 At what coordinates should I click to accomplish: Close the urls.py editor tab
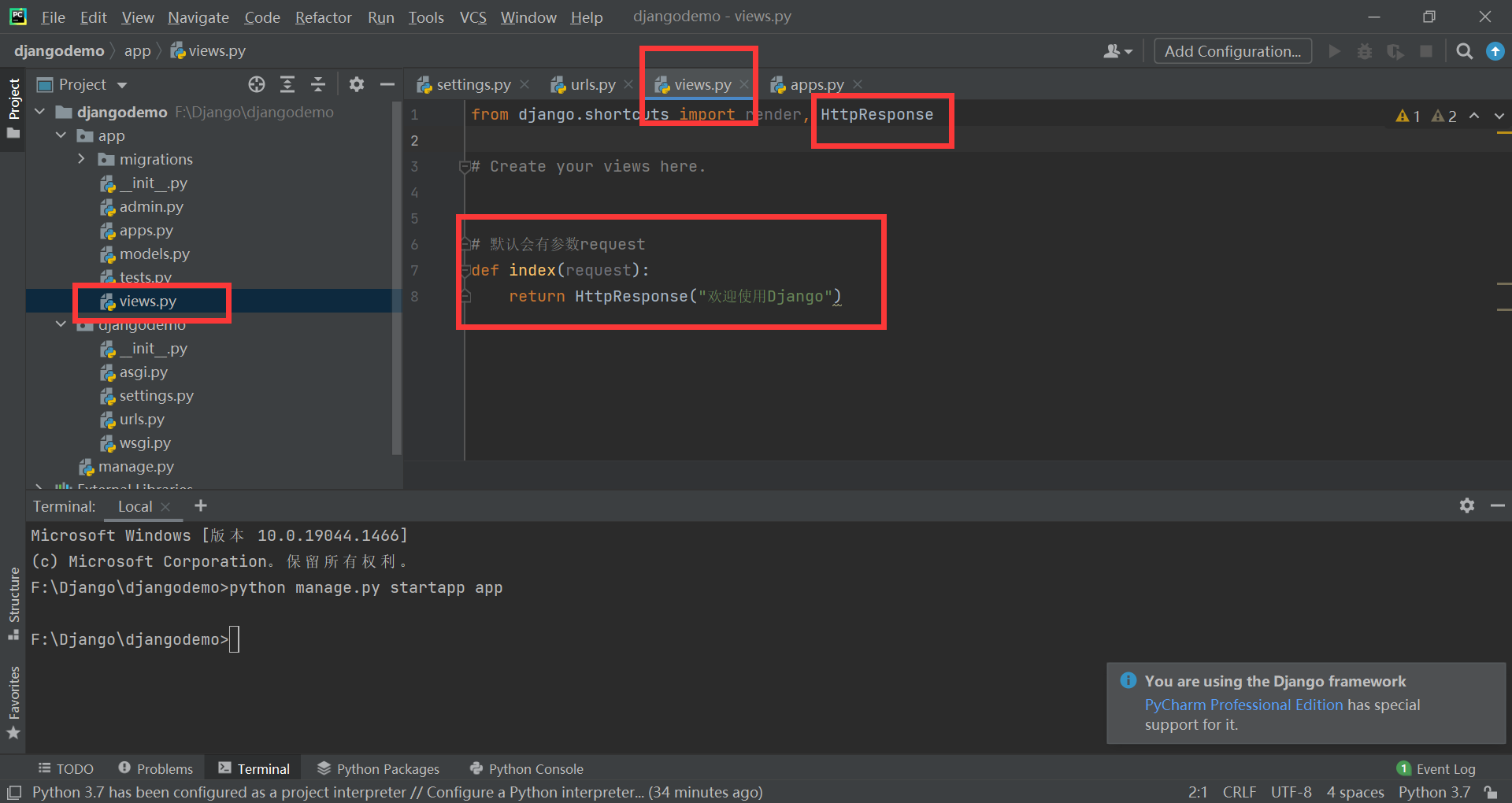[x=628, y=84]
